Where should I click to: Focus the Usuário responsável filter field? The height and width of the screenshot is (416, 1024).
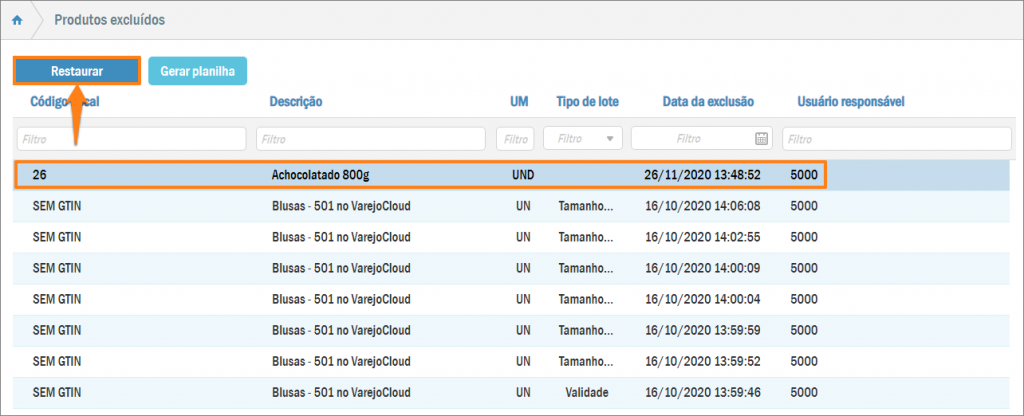click(896, 138)
